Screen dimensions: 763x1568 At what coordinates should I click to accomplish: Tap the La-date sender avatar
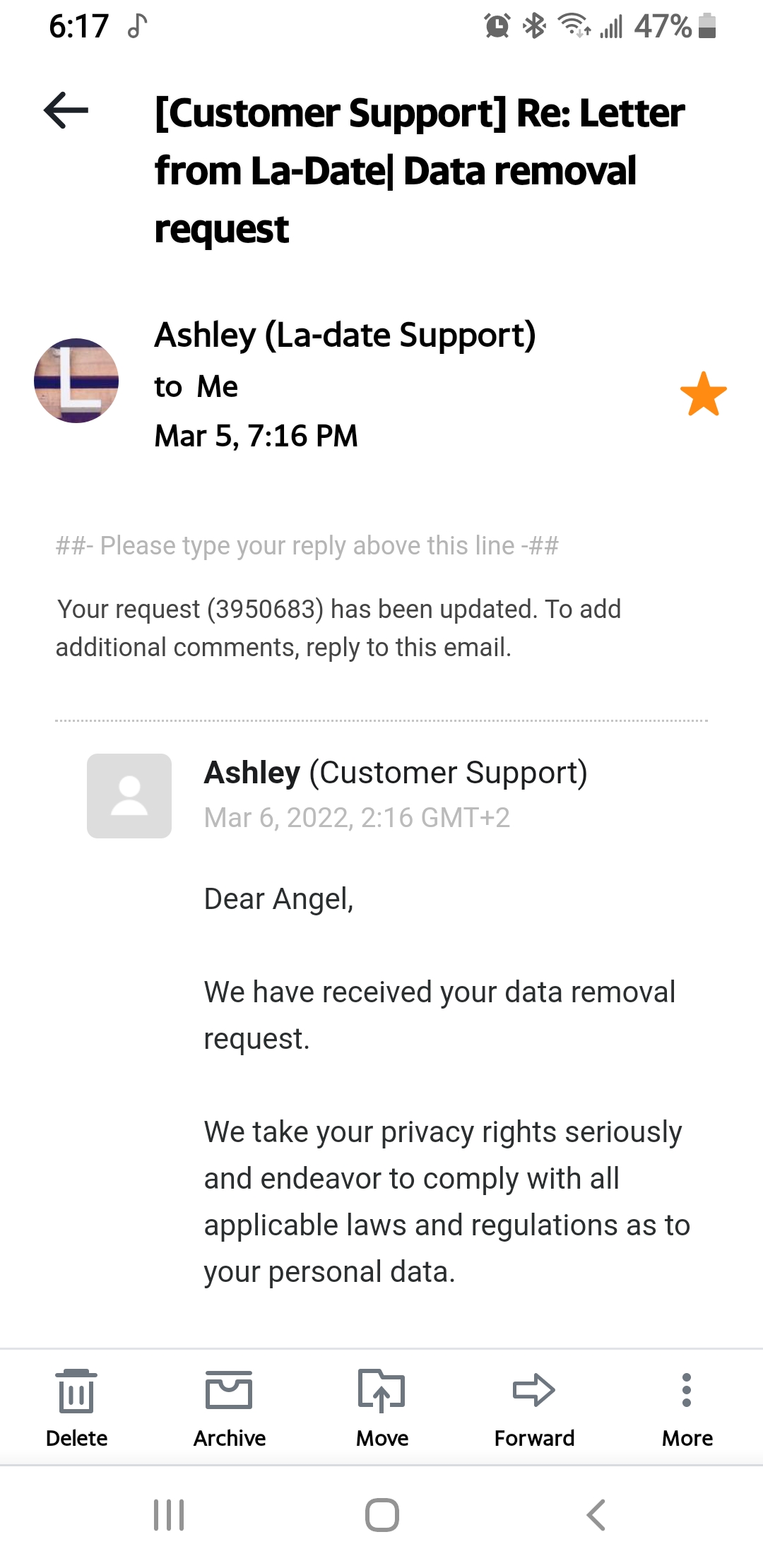(x=76, y=381)
